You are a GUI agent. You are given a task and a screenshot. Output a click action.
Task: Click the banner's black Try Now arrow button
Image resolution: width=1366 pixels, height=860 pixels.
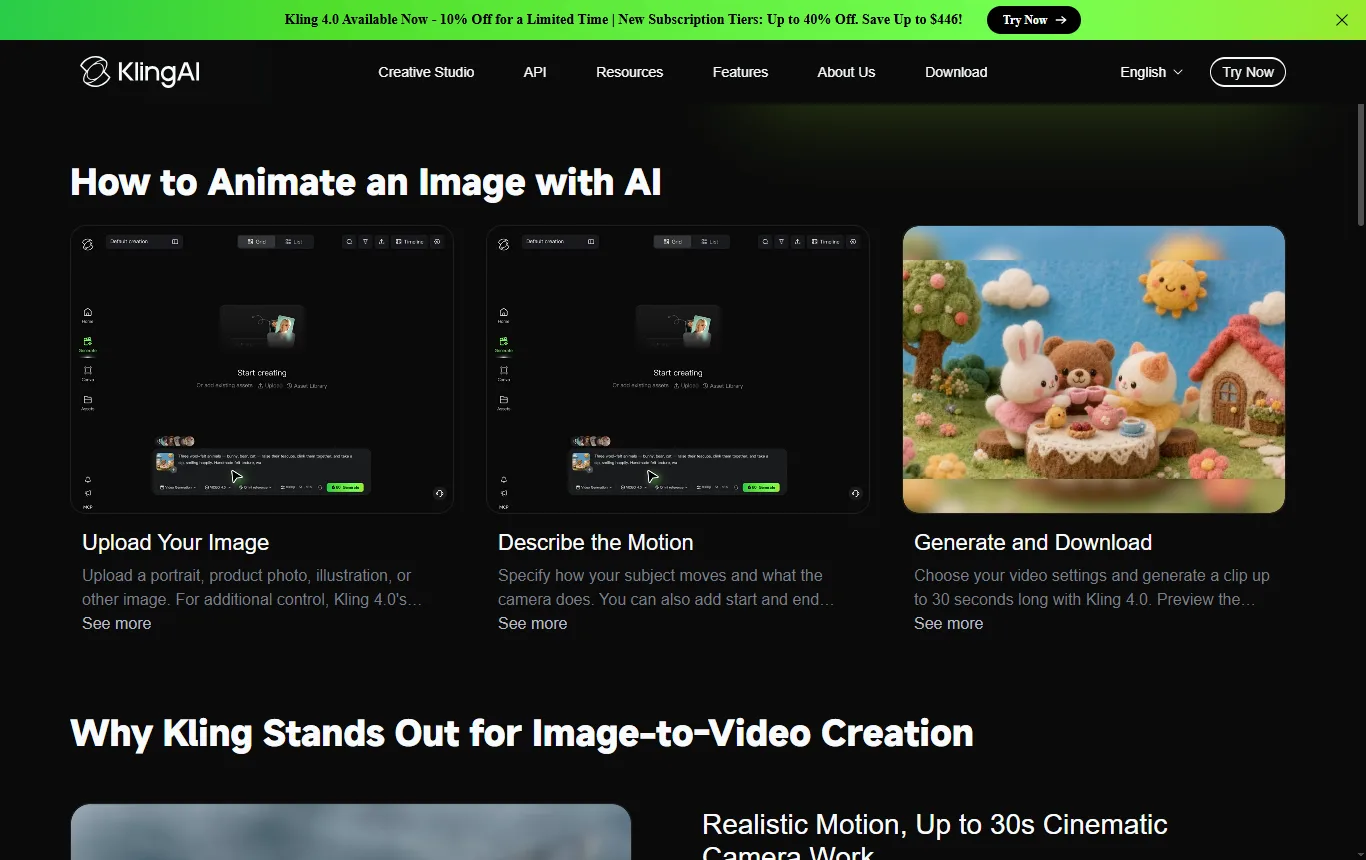click(1033, 20)
